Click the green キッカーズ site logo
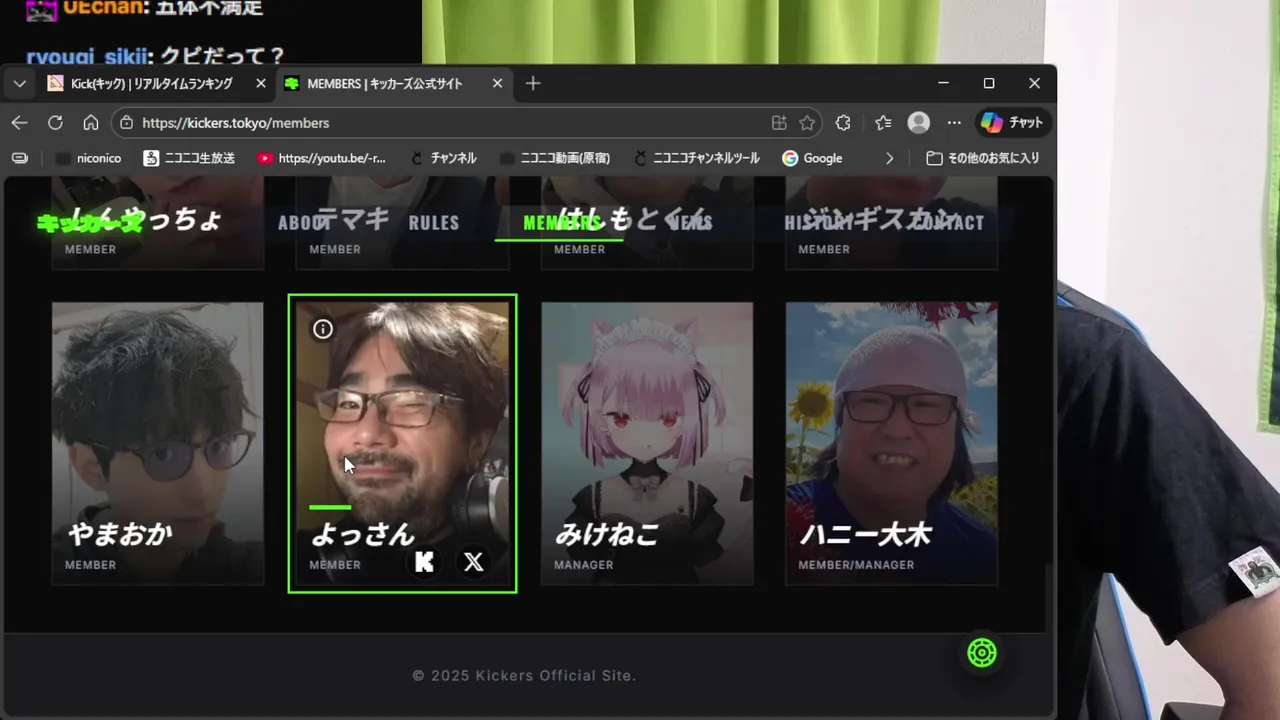Image resolution: width=1280 pixels, height=720 pixels. pos(89,223)
